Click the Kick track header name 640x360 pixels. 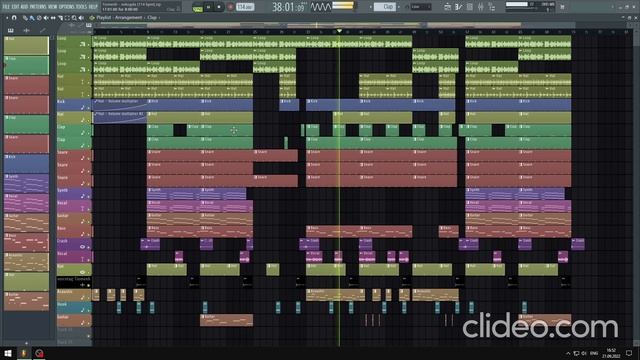(x=61, y=102)
